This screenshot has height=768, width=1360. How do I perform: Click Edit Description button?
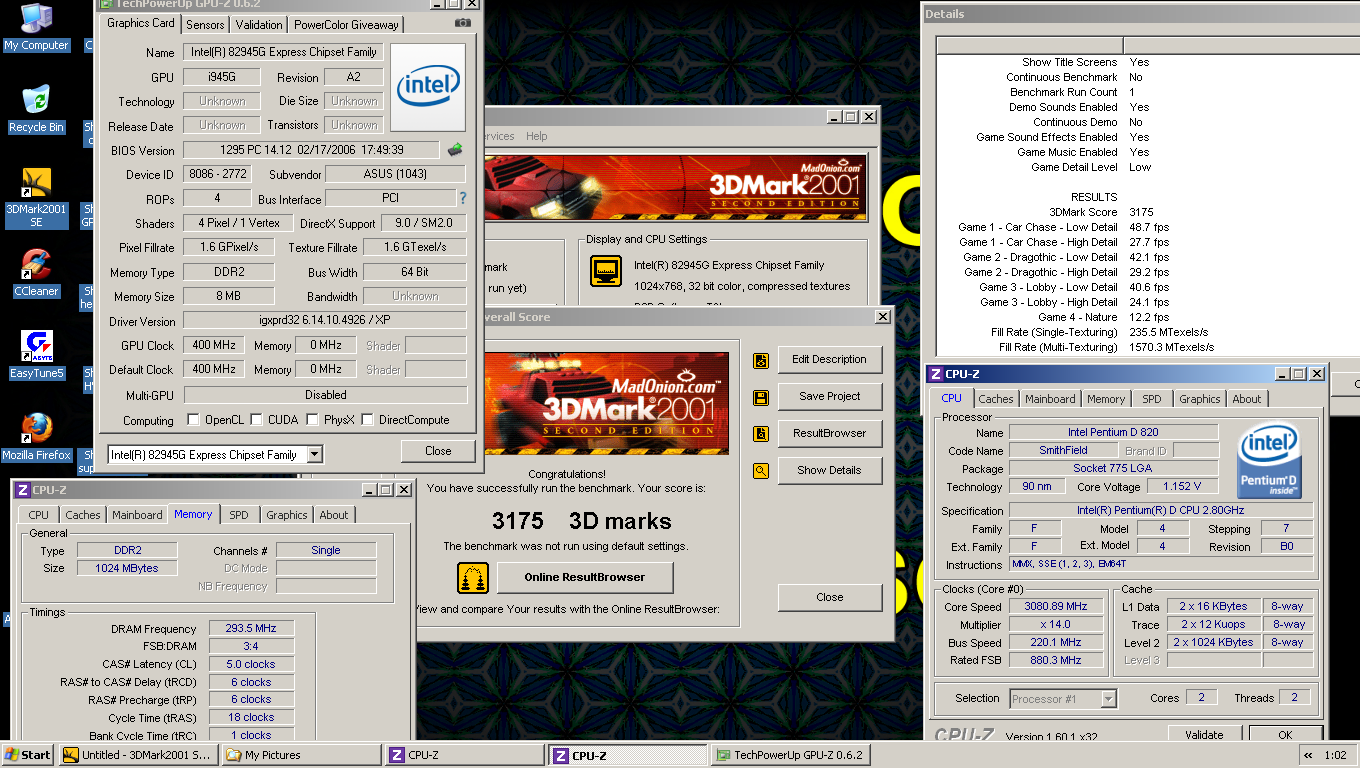(x=829, y=360)
